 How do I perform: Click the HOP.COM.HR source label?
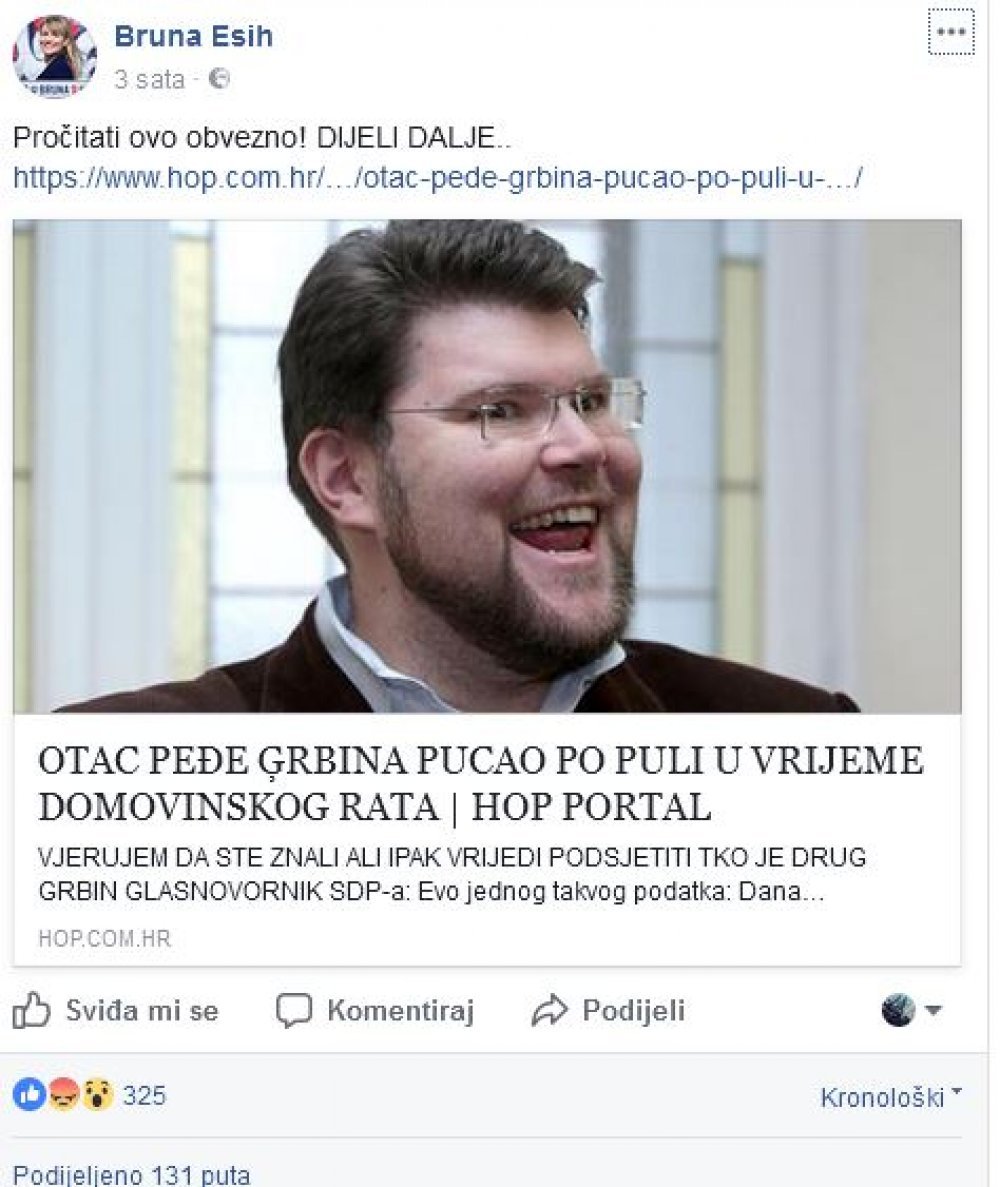pyautogui.click(x=104, y=939)
